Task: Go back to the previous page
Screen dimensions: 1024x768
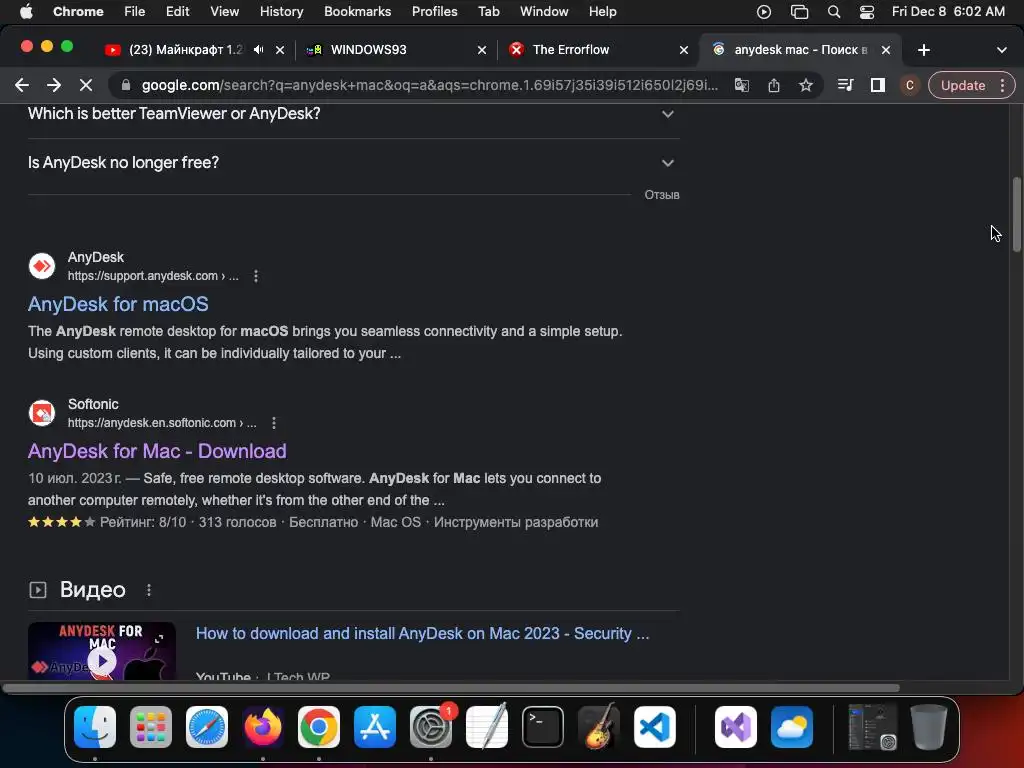Action: pos(22,85)
